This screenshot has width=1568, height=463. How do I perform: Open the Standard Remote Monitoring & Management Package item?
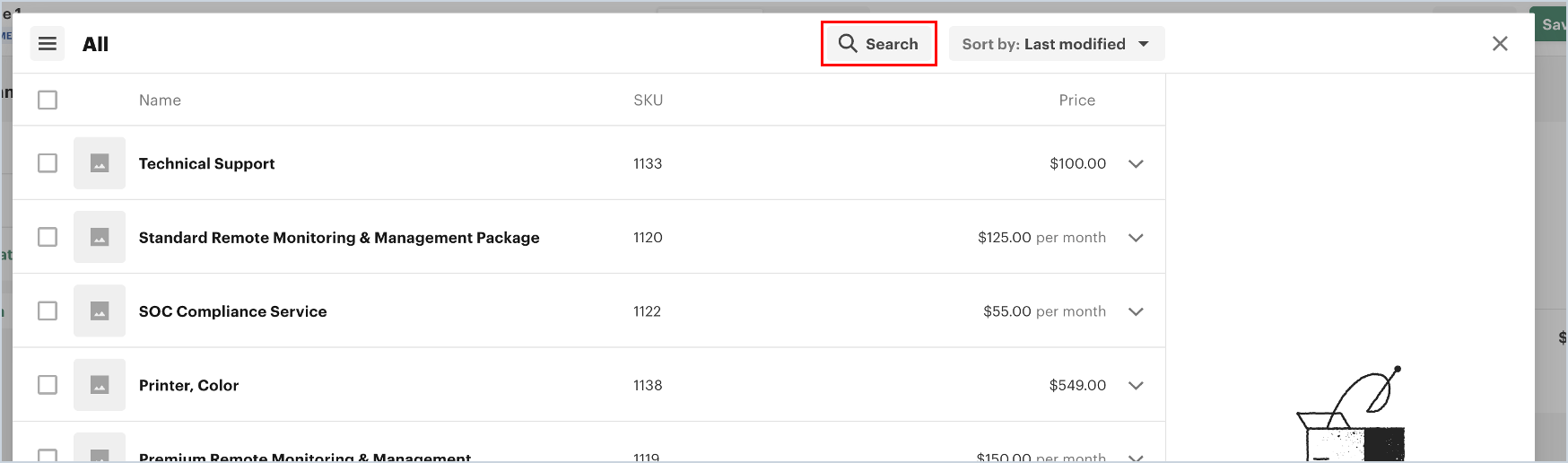tap(338, 238)
